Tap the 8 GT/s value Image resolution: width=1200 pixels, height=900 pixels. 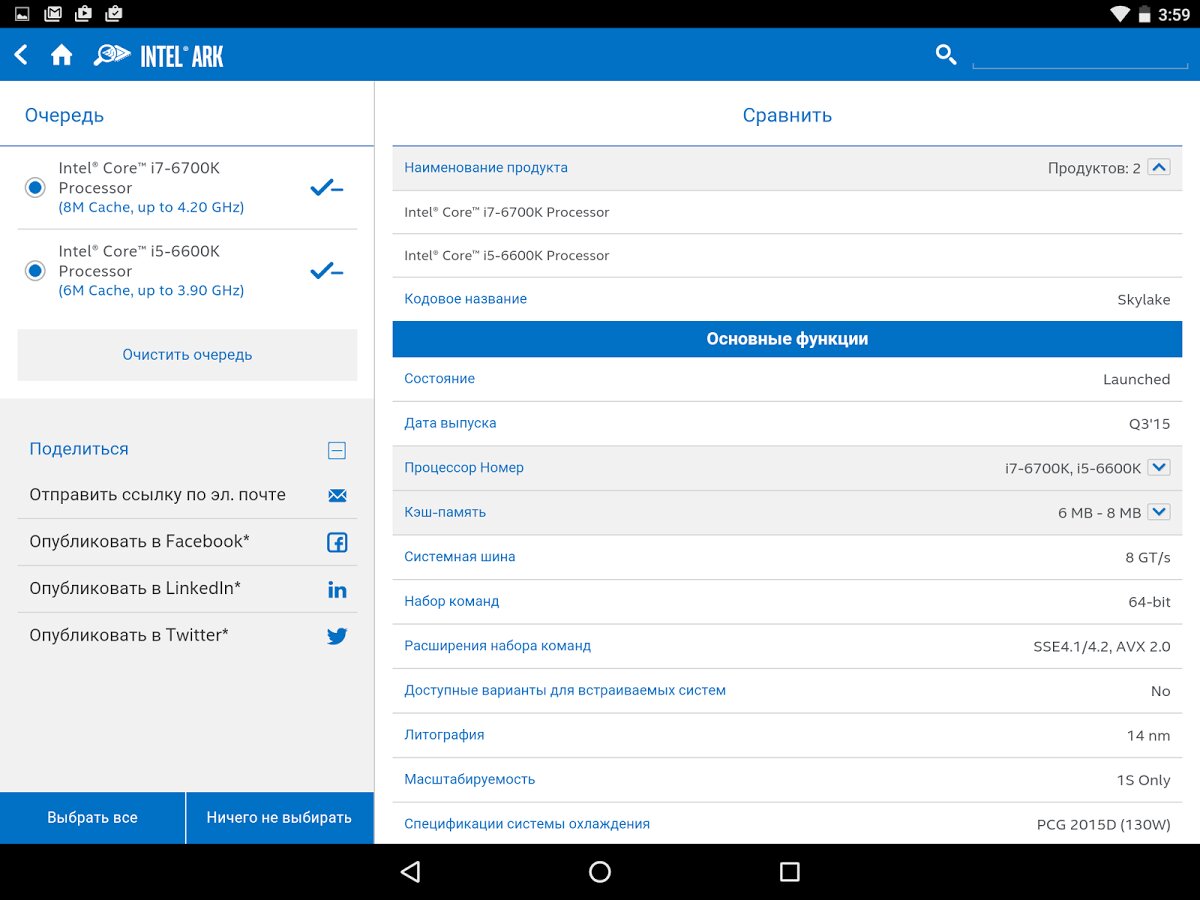[x=1148, y=557]
